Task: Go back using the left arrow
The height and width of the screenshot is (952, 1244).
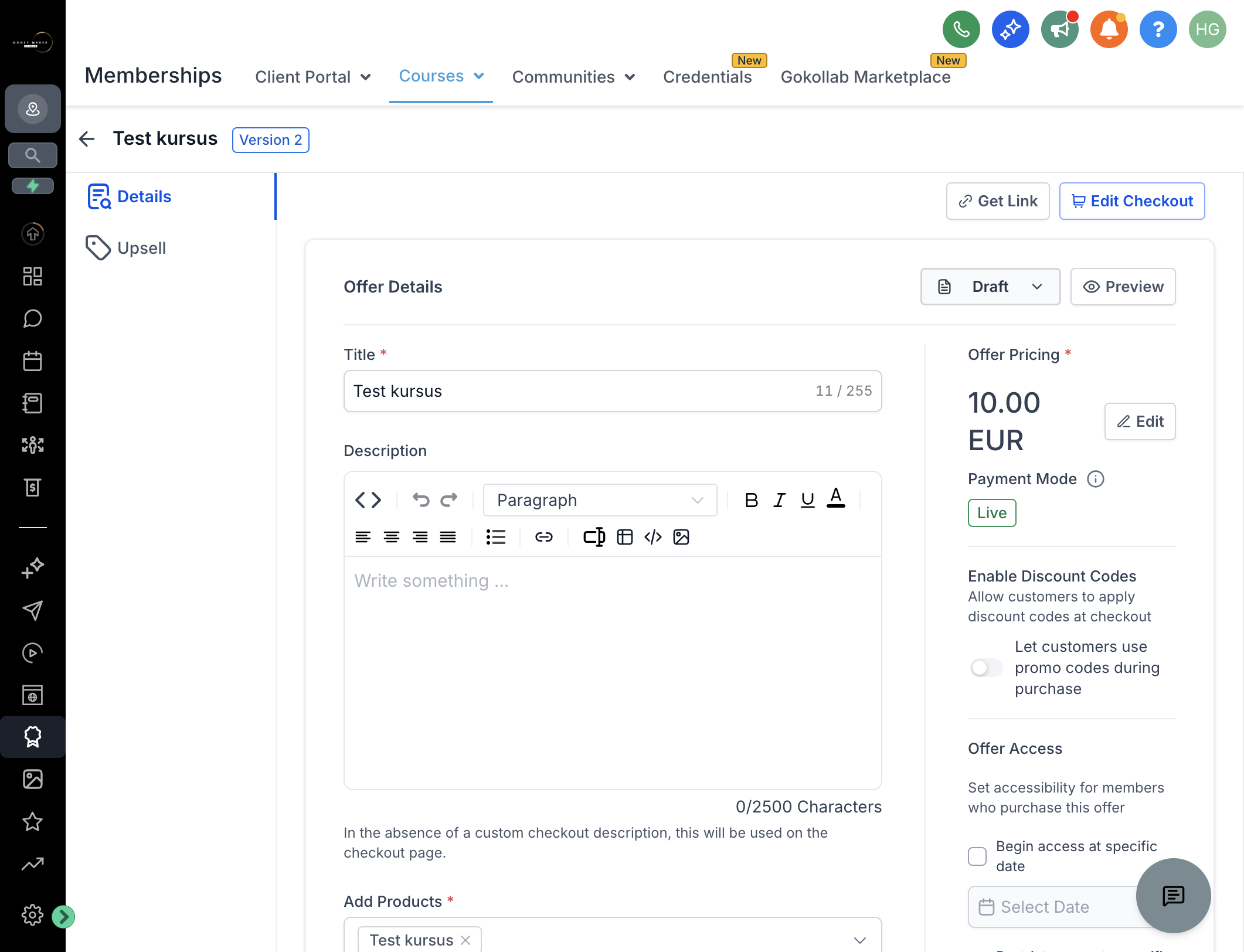Action: [x=87, y=139]
